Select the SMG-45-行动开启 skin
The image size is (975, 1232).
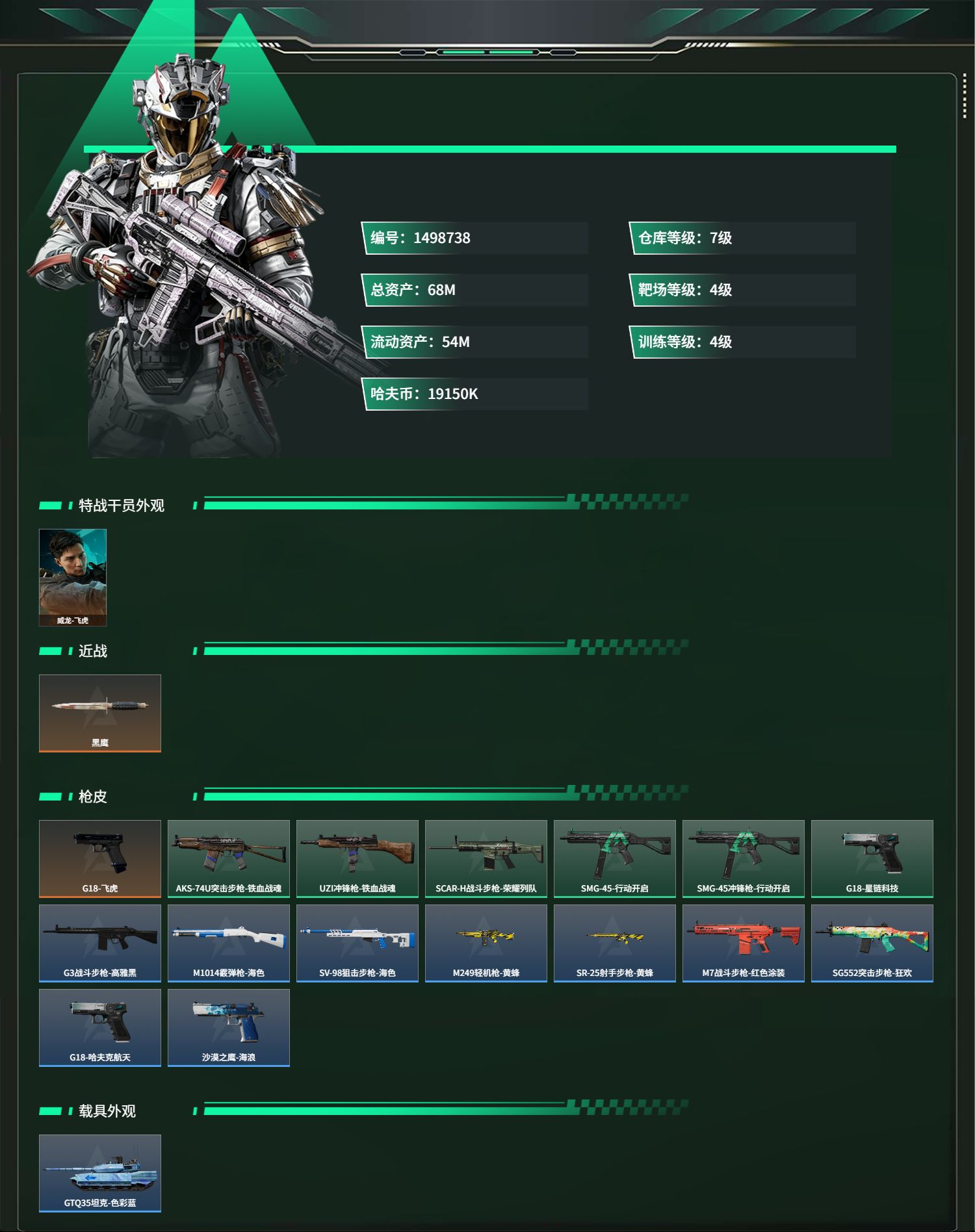coord(615,859)
